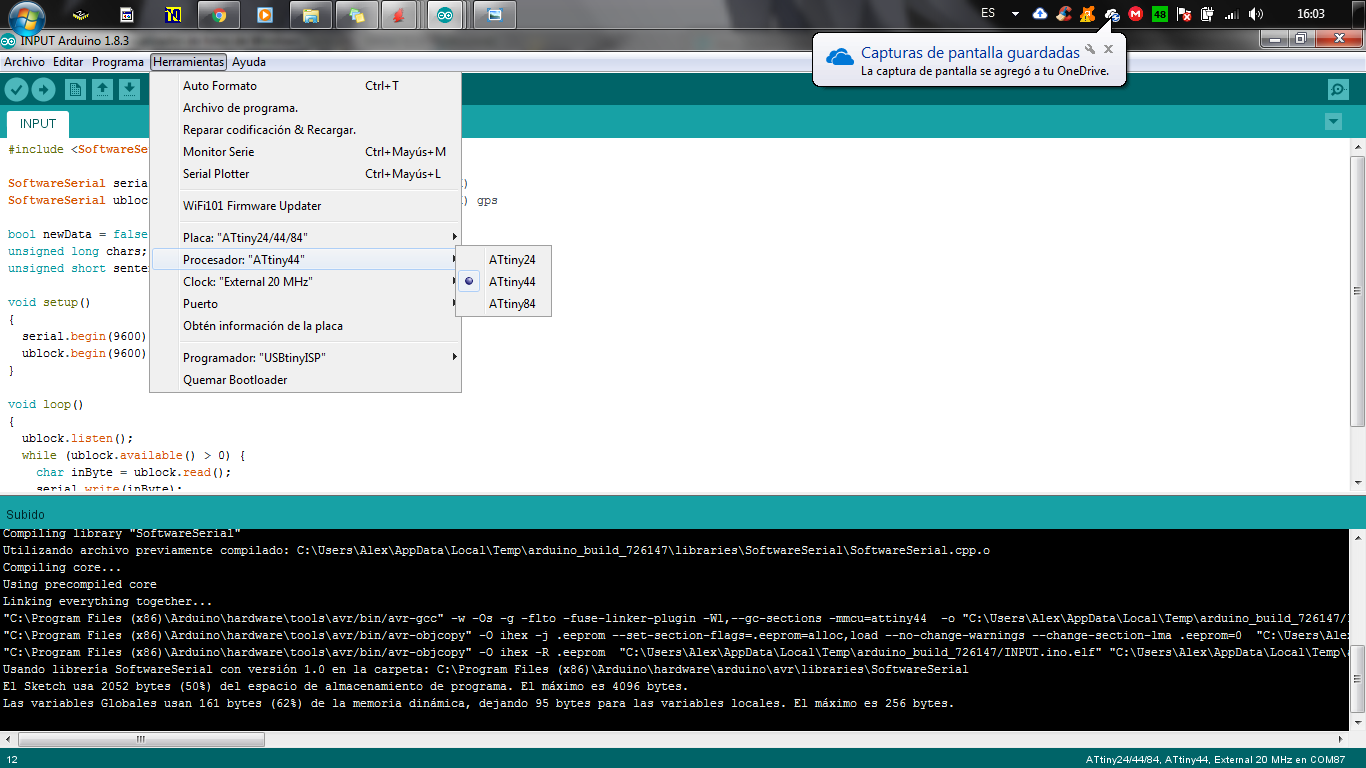This screenshot has height=768, width=1366.
Task: Click the "El Sketch usa 2052 bytes" console line
Action: click(345, 687)
